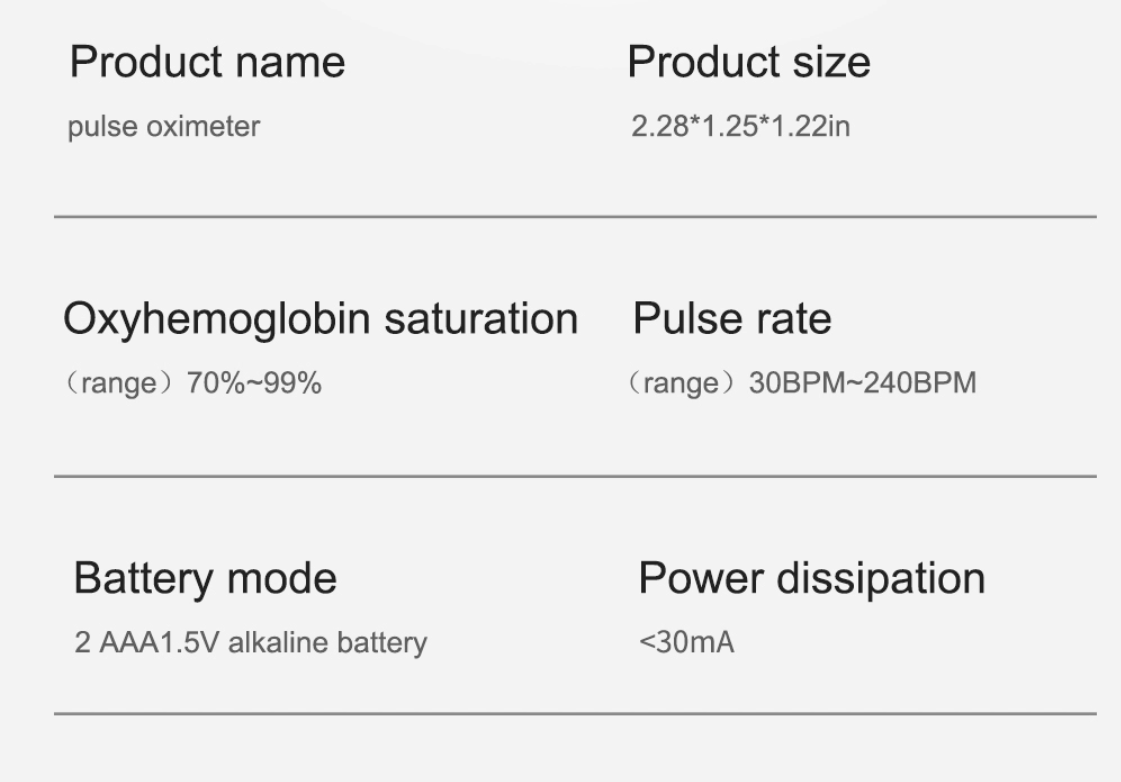Image resolution: width=1121 pixels, height=782 pixels.
Task: Click the divider line below Pulse rate
Action: (x=575, y=475)
